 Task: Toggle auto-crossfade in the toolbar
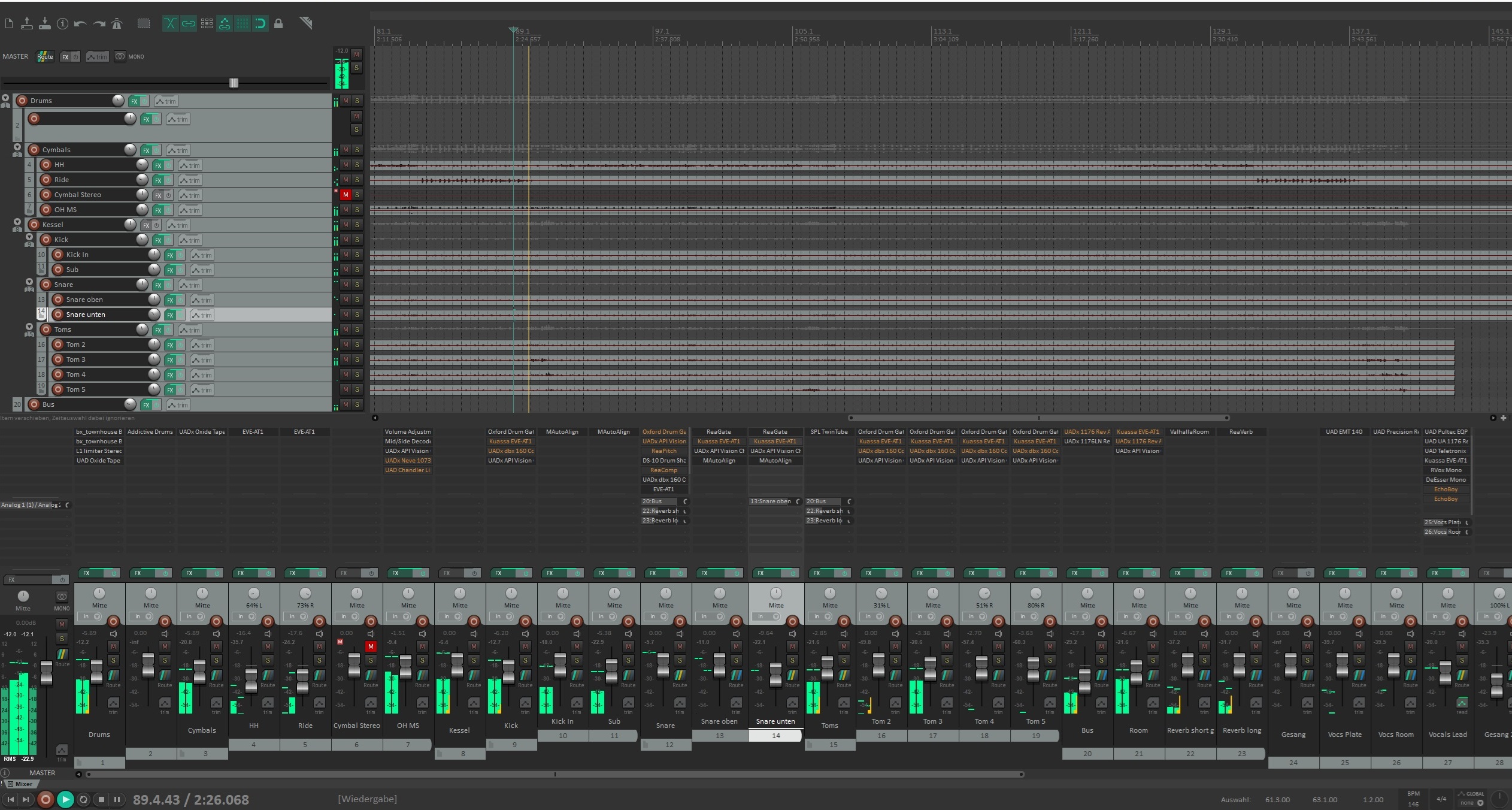click(170, 24)
